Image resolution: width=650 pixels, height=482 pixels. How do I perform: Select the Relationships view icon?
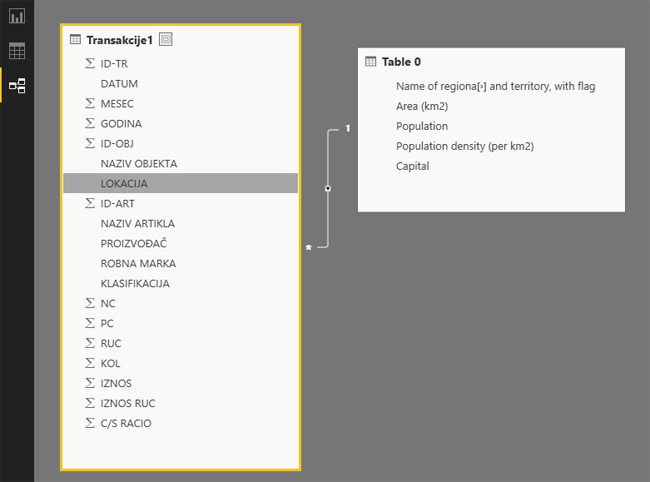click(17, 86)
